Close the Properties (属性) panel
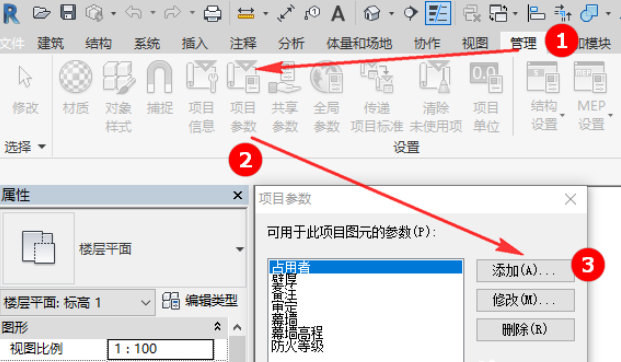Viewport: 621px width, 362px height. coord(238,195)
